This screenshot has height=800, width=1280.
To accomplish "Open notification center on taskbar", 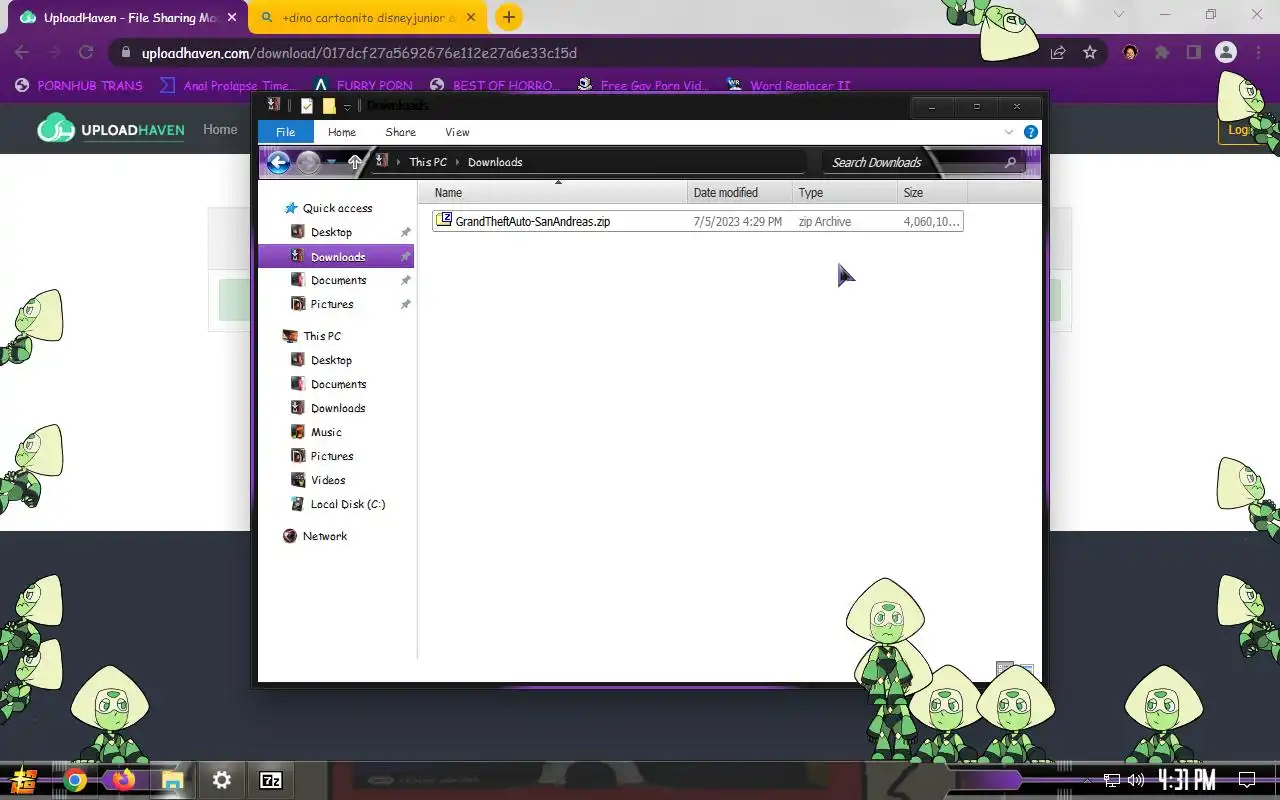I will [x=1247, y=780].
